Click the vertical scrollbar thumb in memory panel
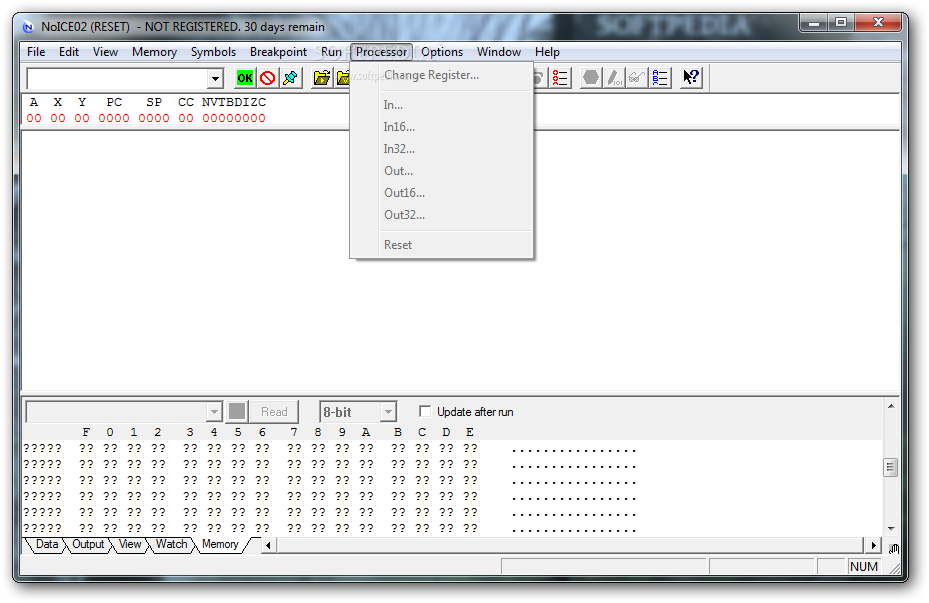This screenshot has width=929, height=603. [890, 467]
